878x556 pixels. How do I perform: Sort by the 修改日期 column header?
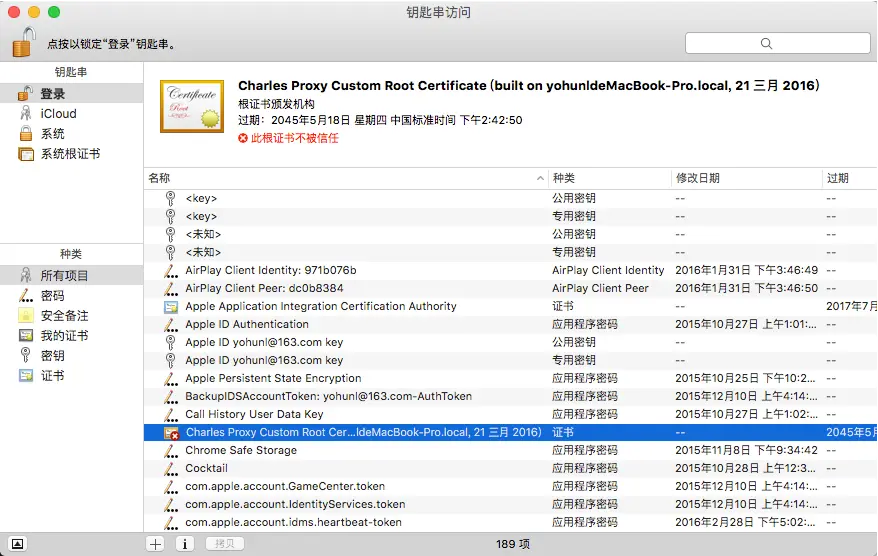click(x=746, y=178)
